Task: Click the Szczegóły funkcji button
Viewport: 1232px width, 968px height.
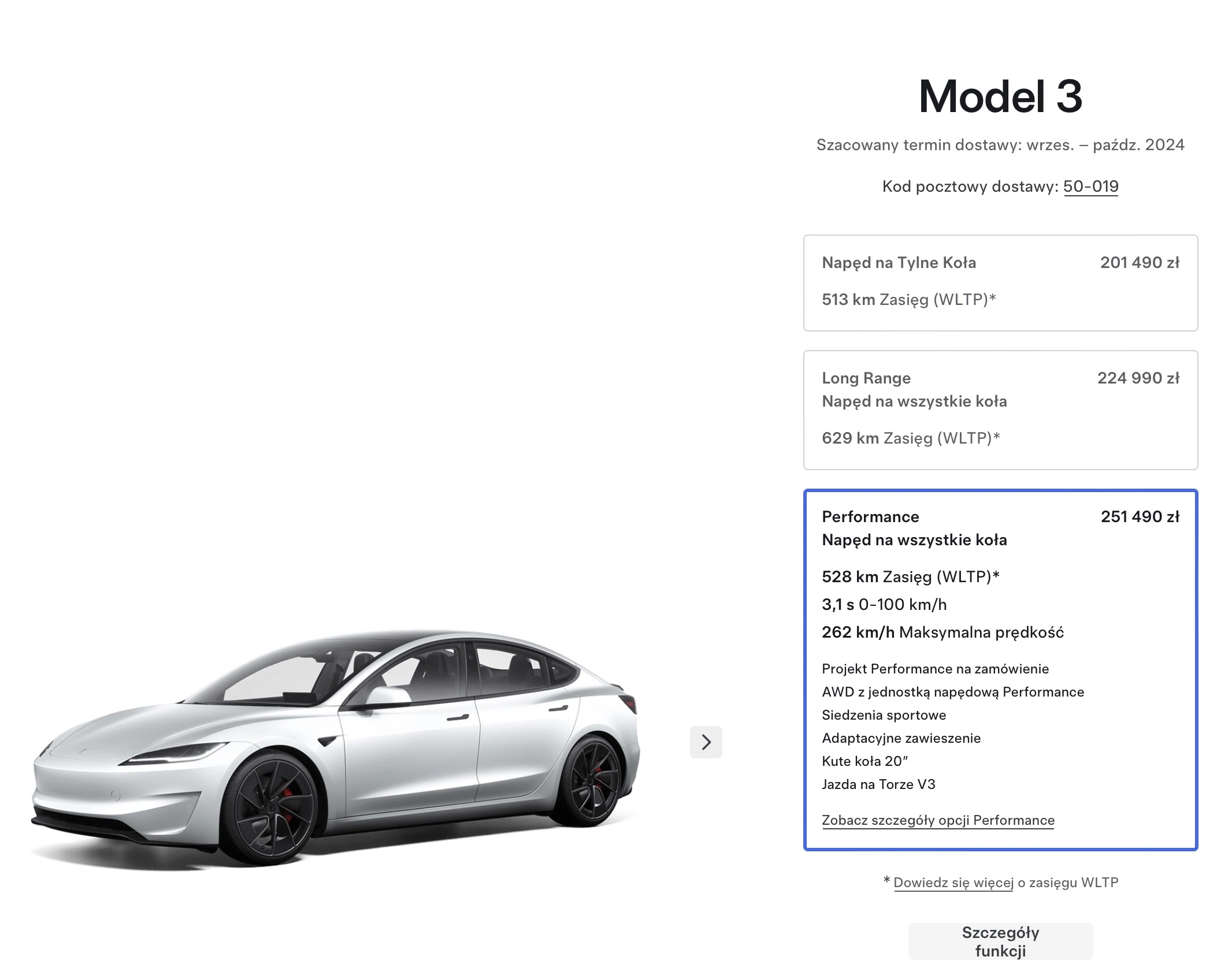Action: pos(1000,941)
